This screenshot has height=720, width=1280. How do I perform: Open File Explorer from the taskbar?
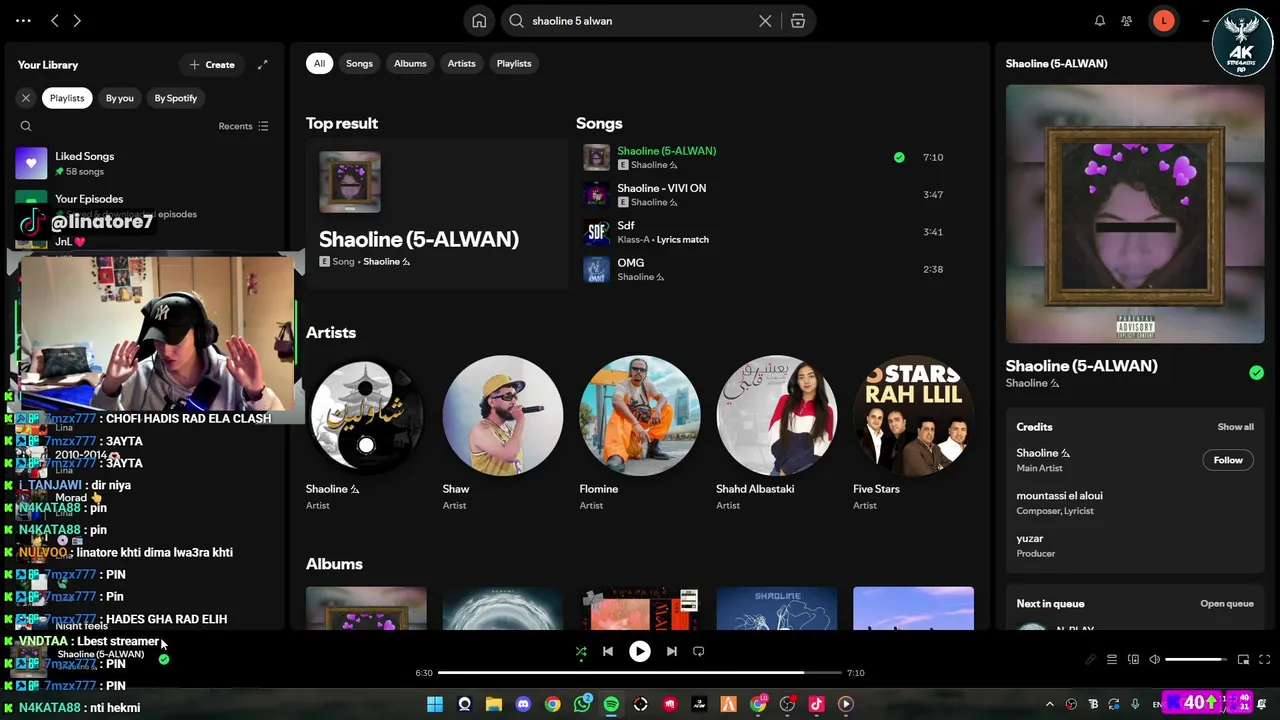(x=494, y=705)
